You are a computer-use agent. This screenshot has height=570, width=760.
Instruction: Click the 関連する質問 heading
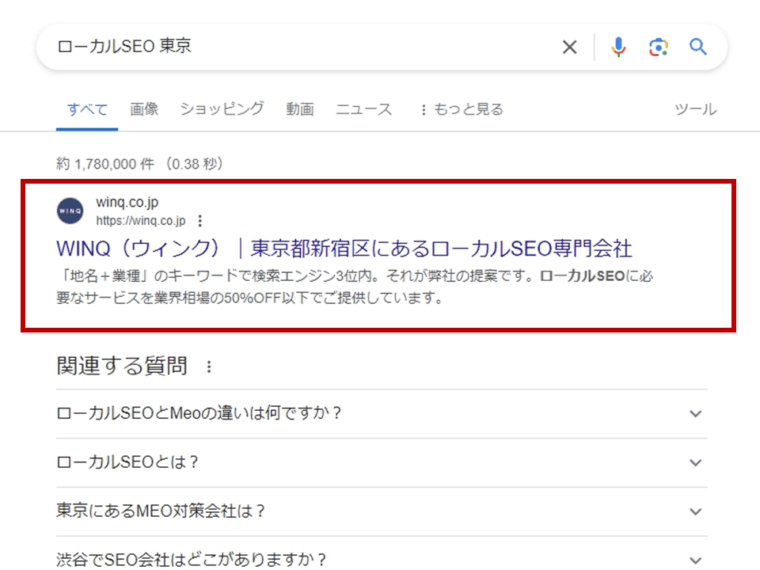[x=122, y=366]
